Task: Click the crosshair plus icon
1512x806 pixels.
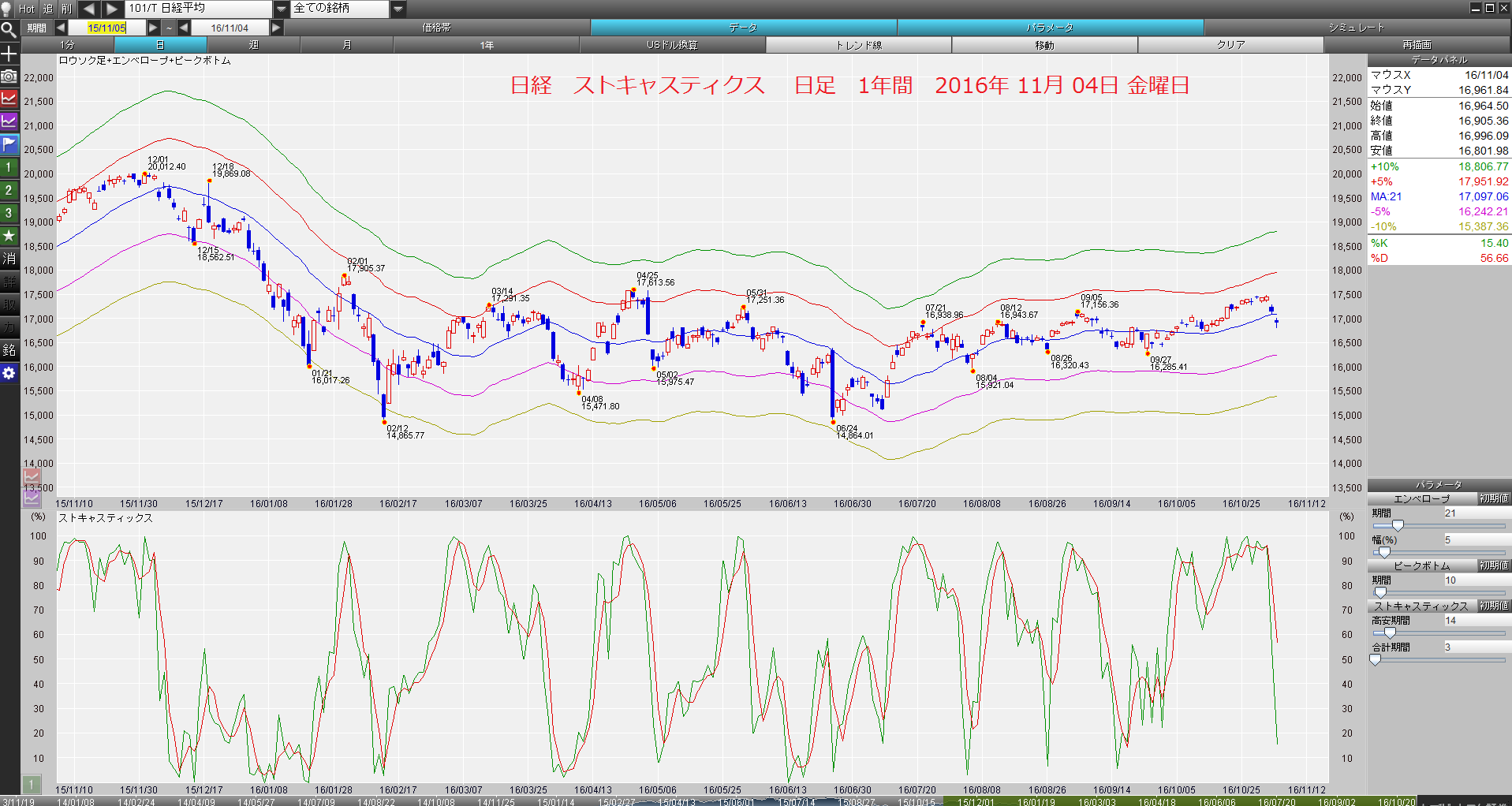Action: 9,54
